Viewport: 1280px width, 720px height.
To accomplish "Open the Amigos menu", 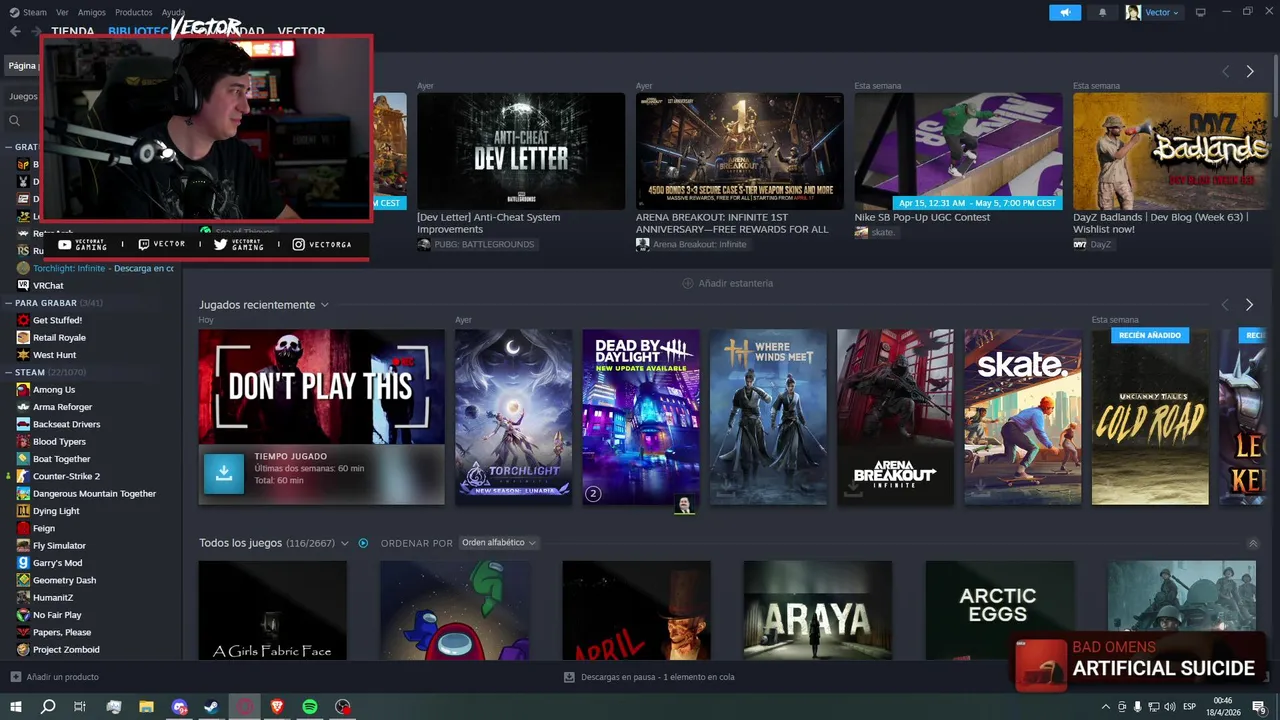I will click(92, 12).
